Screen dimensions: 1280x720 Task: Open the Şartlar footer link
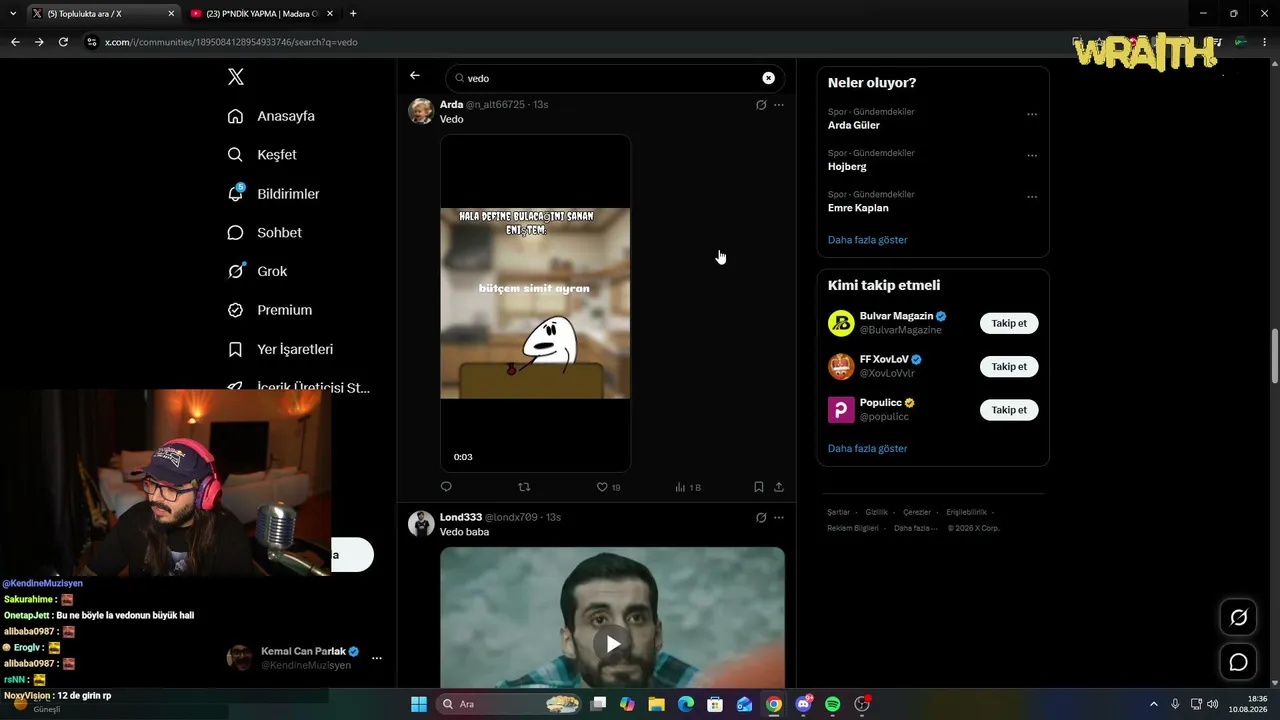[x=838, y=512]
